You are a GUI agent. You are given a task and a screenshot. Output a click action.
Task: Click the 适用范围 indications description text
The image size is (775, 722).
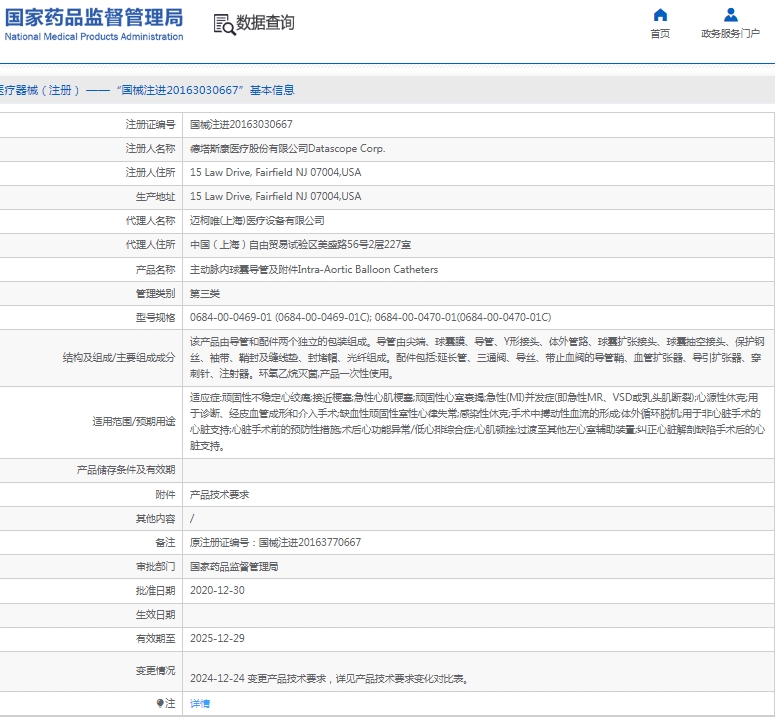pyautogui.click(x=477, y=422)
